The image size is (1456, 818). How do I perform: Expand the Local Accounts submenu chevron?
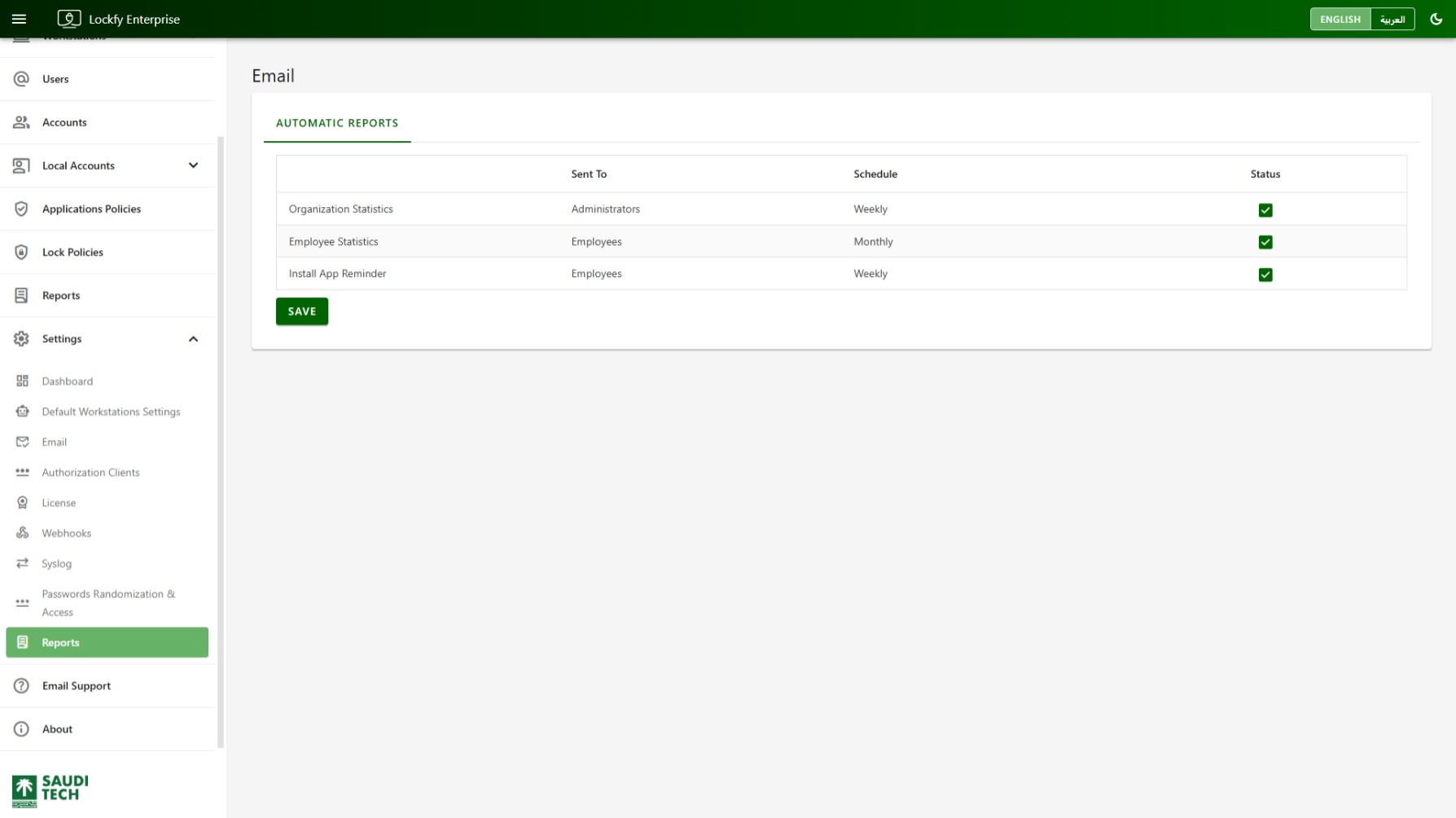pos(194,165)
